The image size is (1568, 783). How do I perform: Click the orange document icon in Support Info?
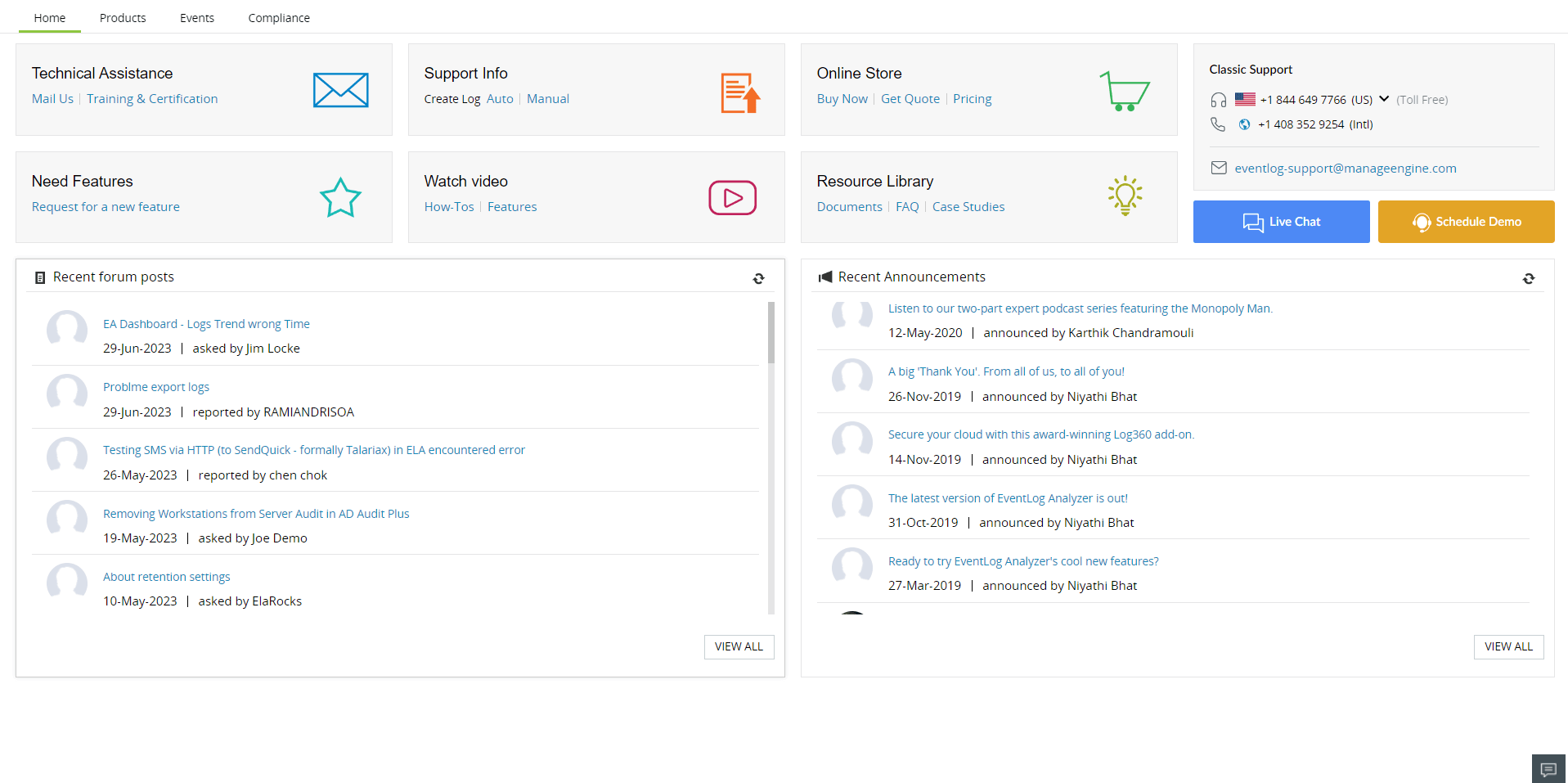(x=739, y=93)
